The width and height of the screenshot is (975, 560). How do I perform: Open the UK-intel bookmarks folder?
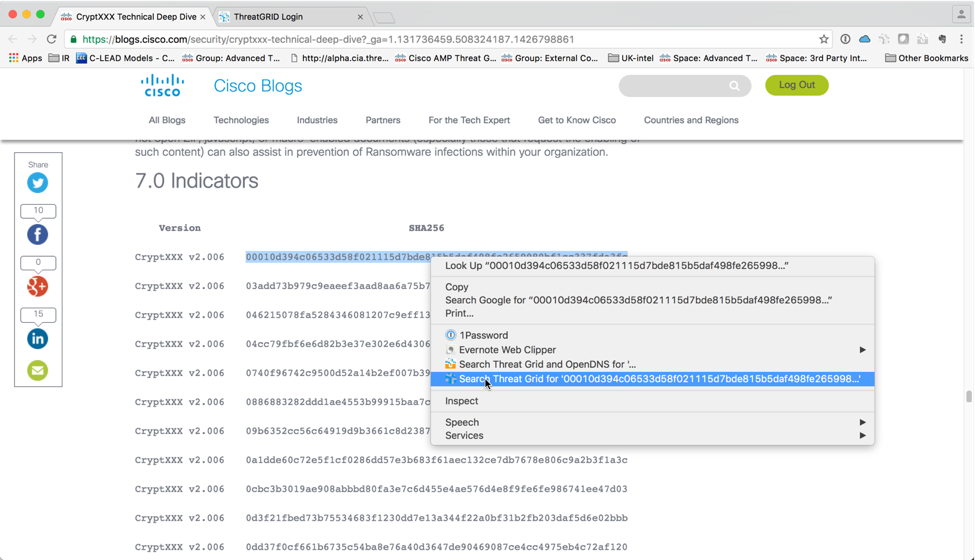click(631, 58)
